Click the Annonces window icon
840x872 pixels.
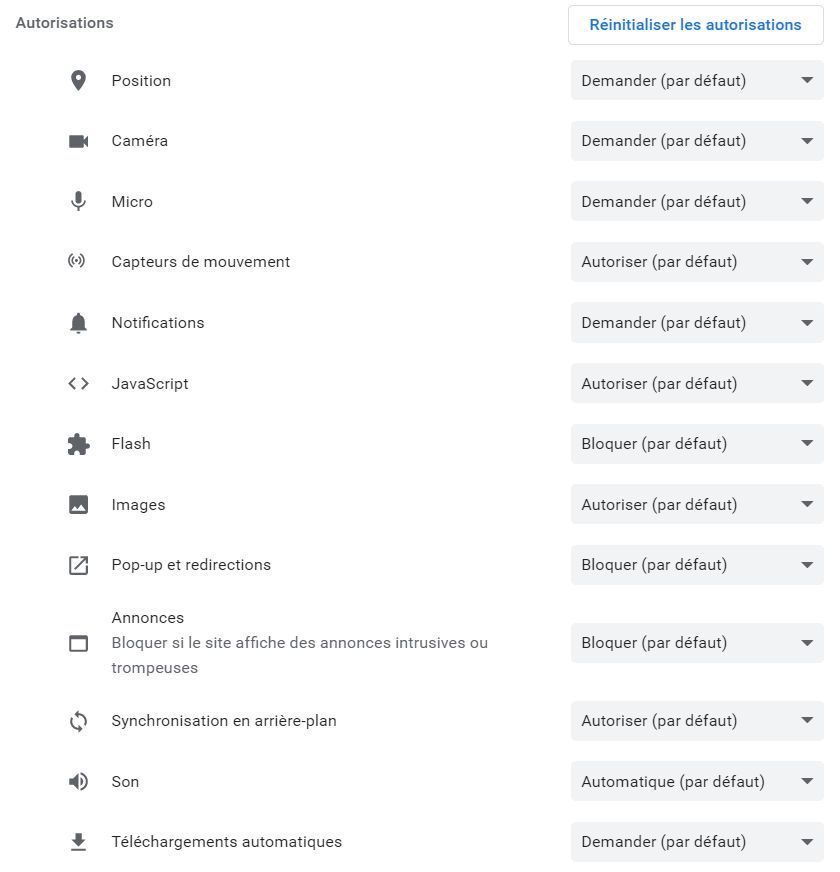(78, 643)
